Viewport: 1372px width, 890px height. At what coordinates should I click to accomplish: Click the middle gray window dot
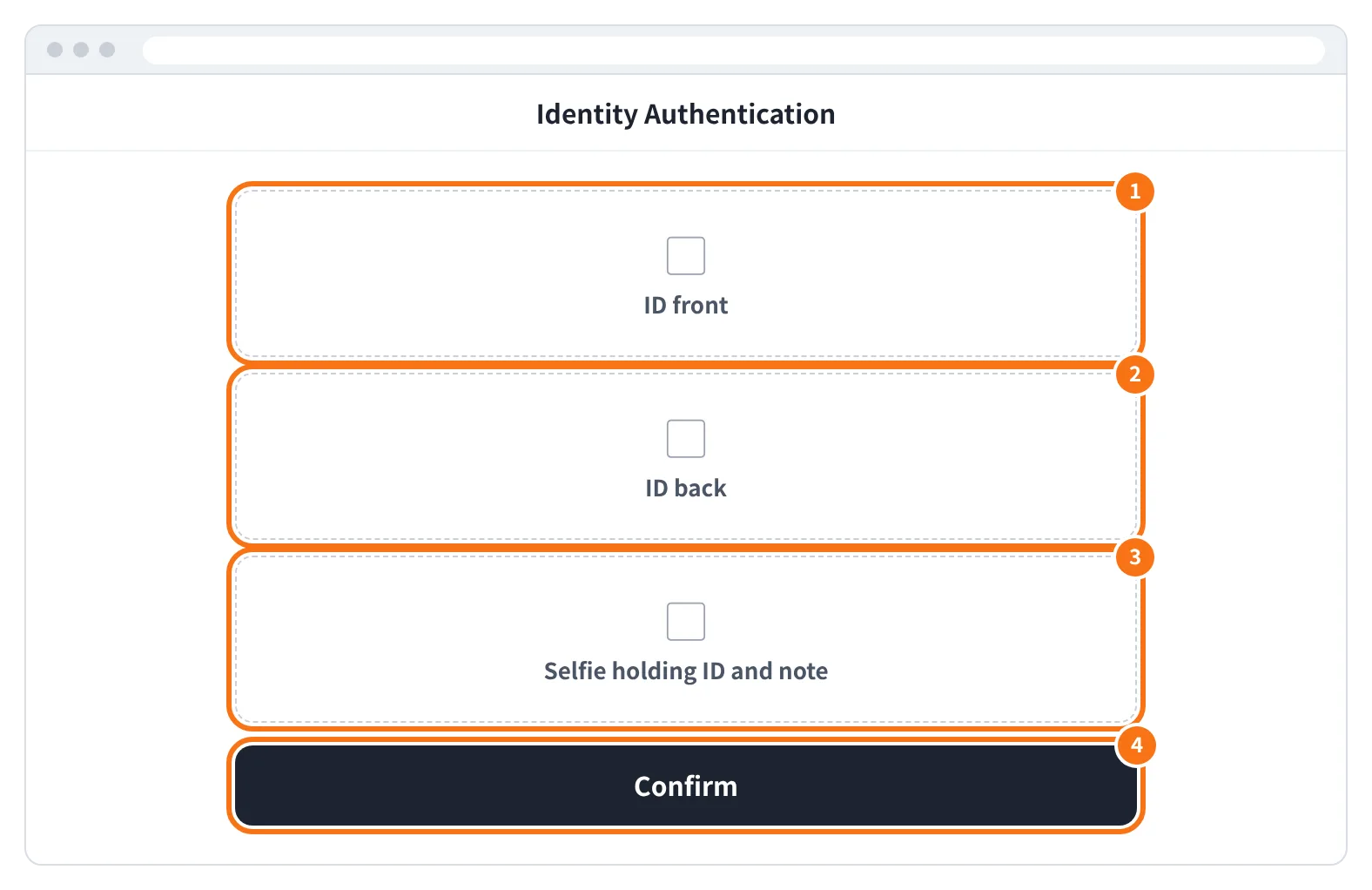click(81, 50)
